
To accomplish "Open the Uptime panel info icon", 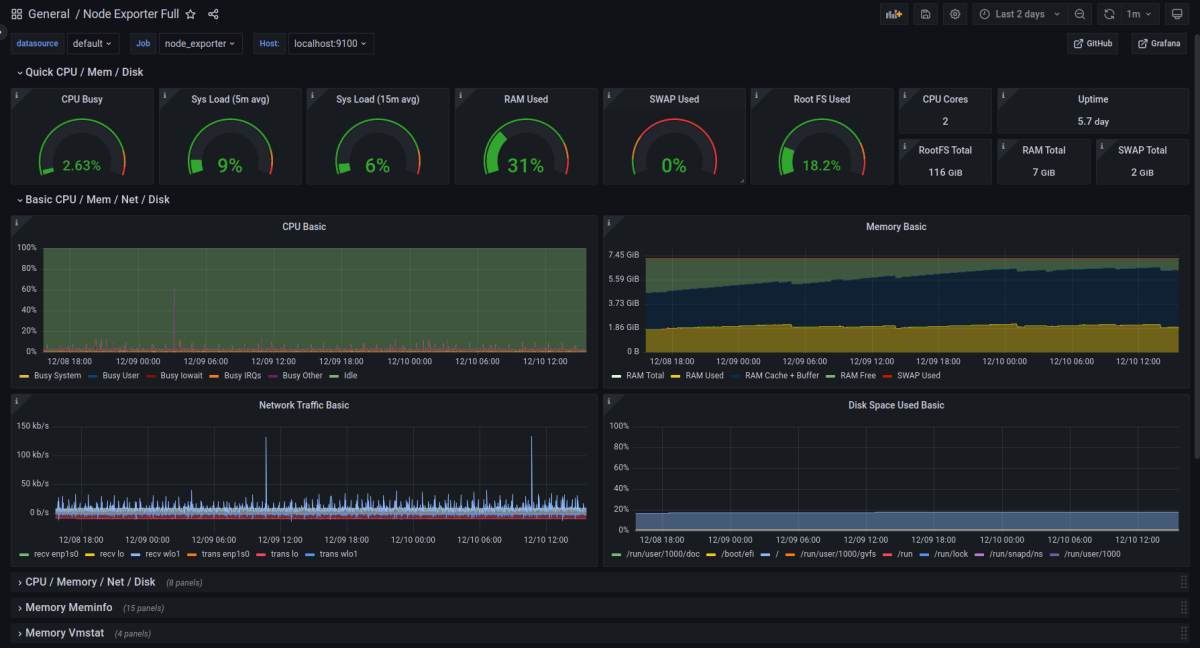I will coord(1003,95).
